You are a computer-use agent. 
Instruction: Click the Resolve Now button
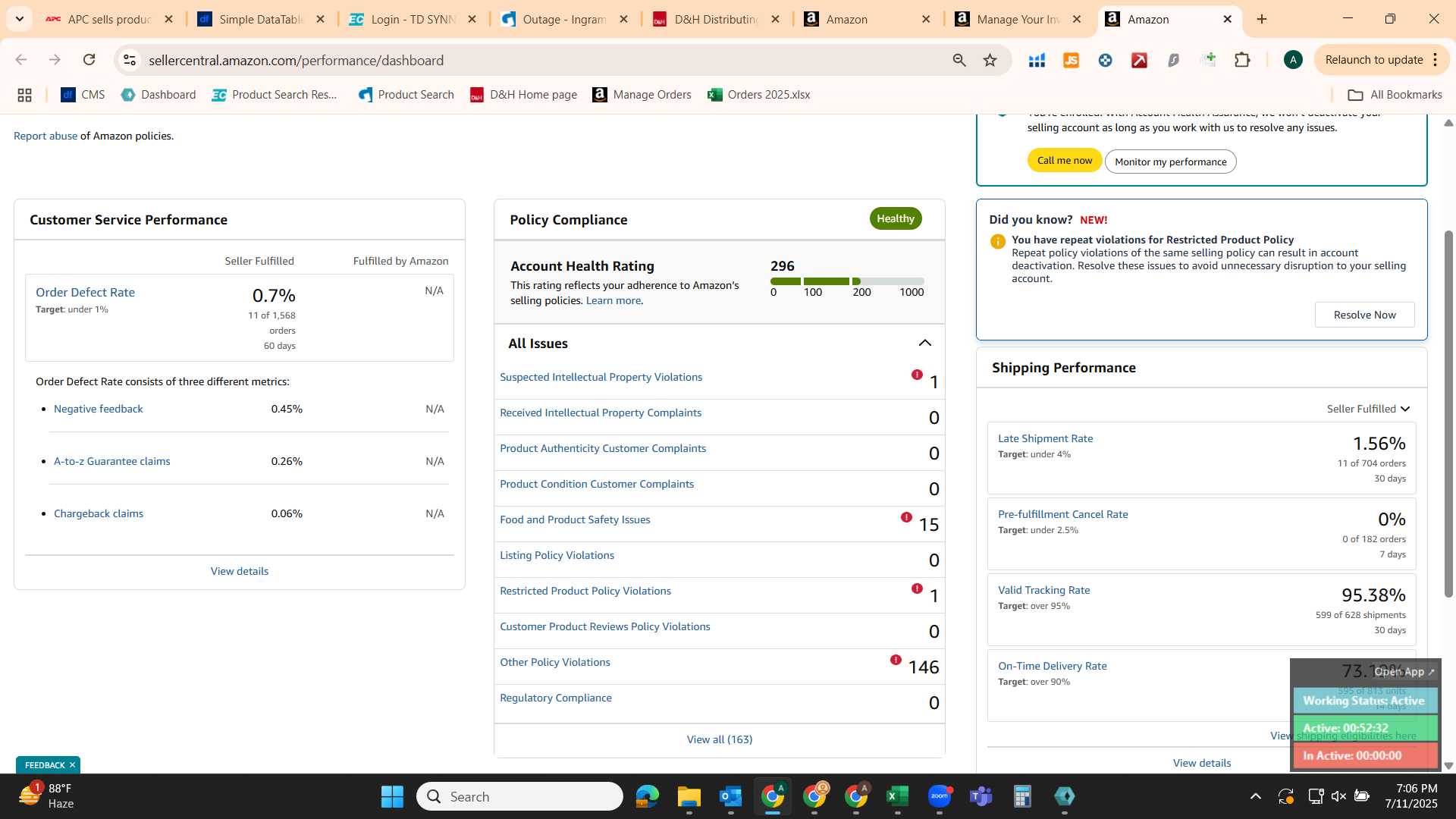coord(1364,315)
